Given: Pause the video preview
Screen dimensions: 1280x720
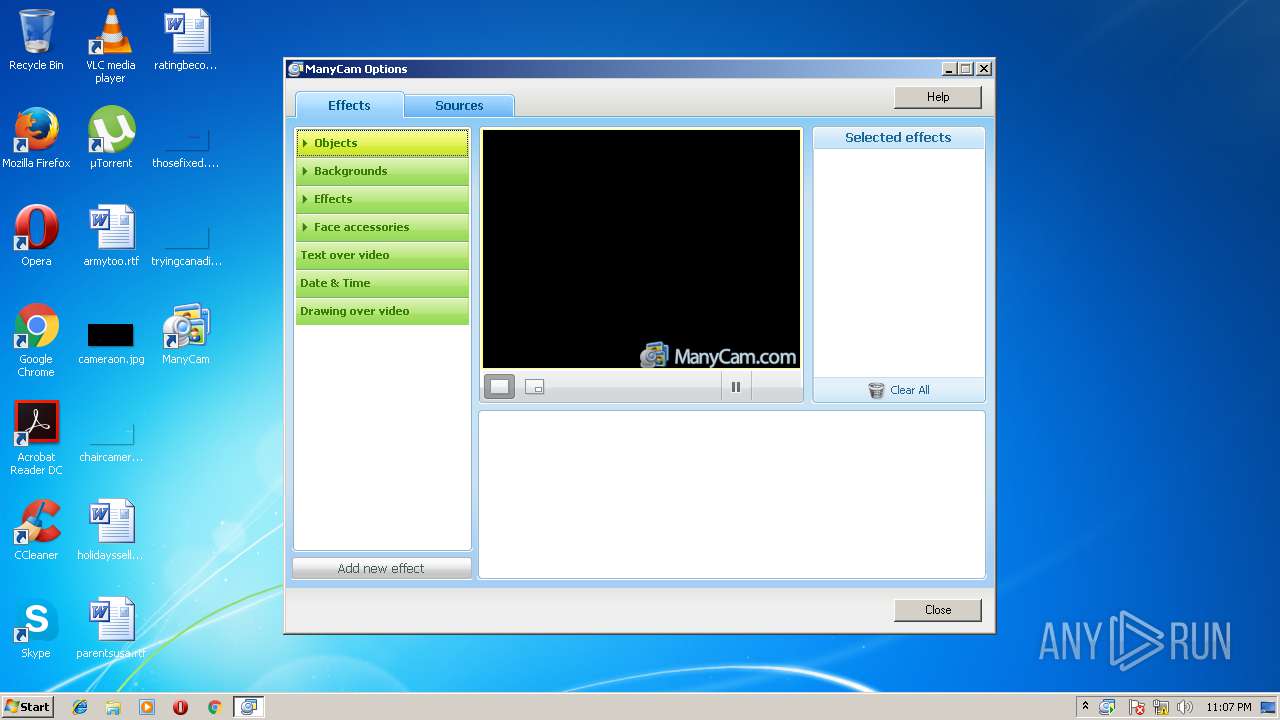Looking at the screenshot, I should pyautogui.click(x=736, y=387).
